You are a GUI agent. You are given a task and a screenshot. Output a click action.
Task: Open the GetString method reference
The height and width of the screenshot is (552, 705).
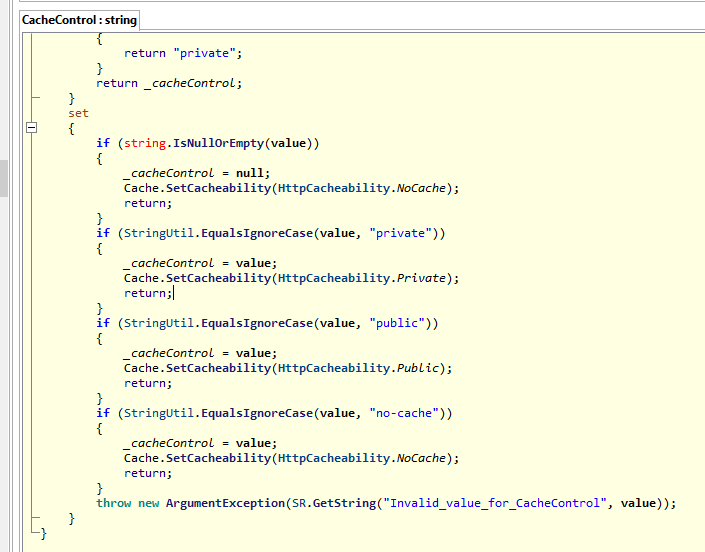pos(344,503)
